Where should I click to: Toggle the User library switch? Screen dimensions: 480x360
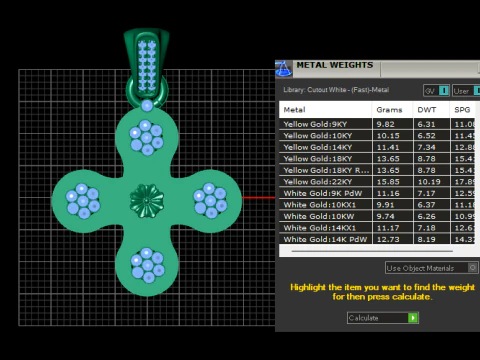click(x=466, y=91)
